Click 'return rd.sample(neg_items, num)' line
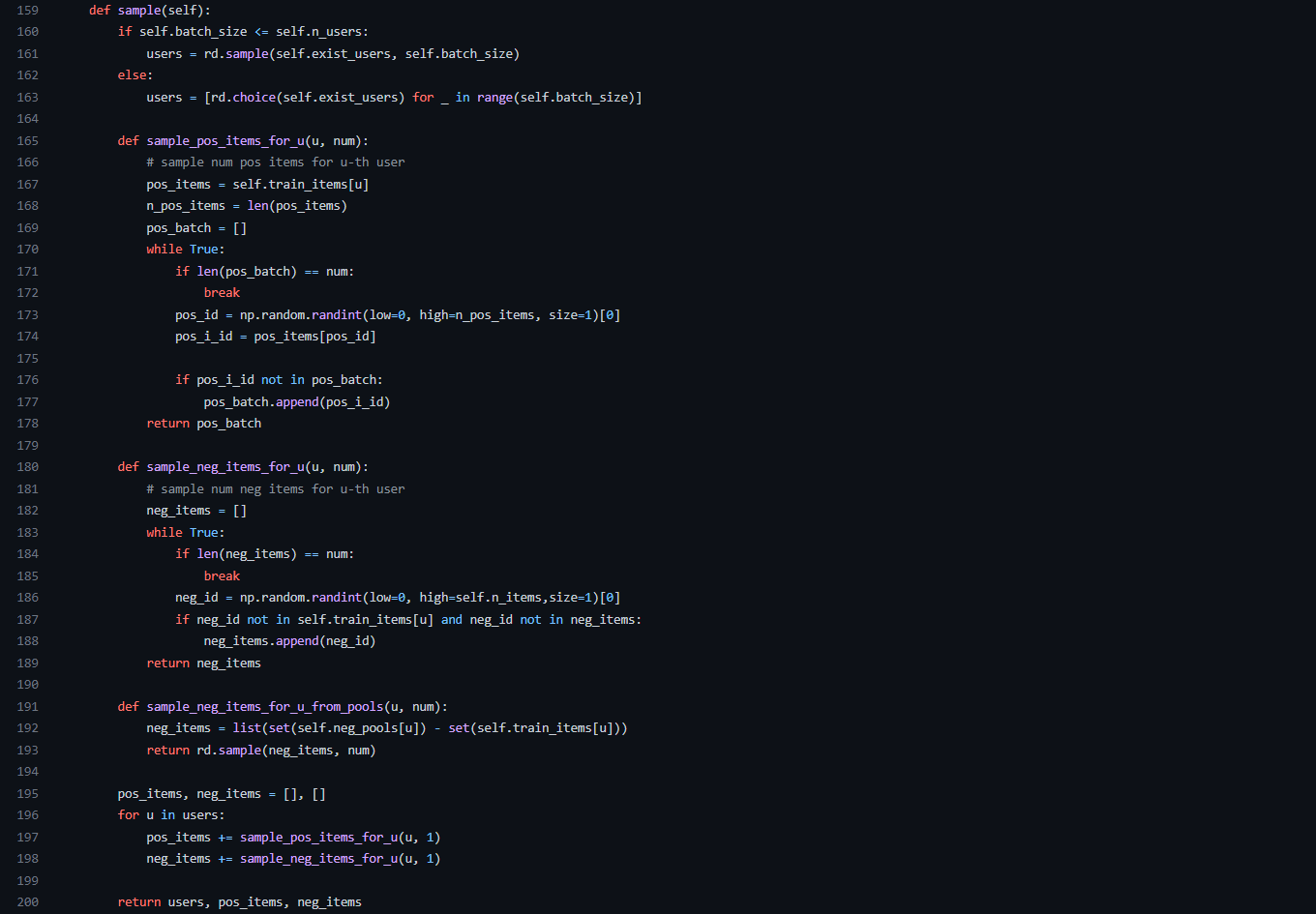Screen dimensions: 1316x914 coord(261,751)
